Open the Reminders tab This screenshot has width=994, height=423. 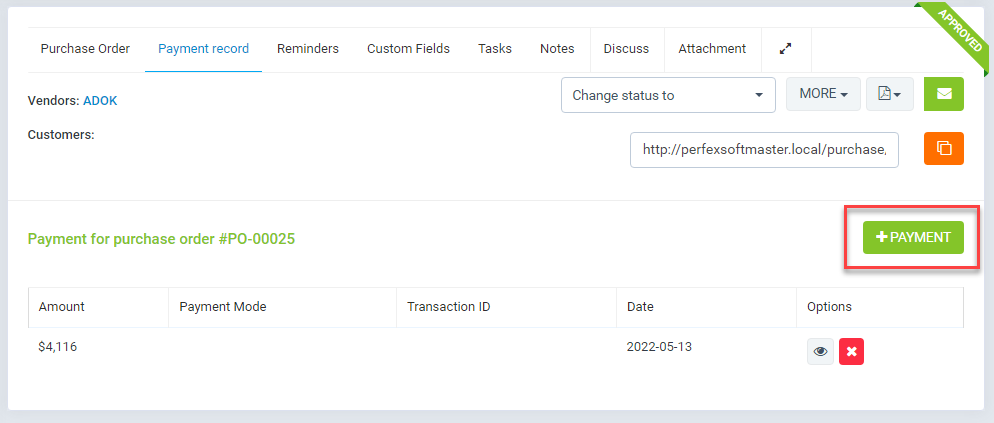coord(308,48)
